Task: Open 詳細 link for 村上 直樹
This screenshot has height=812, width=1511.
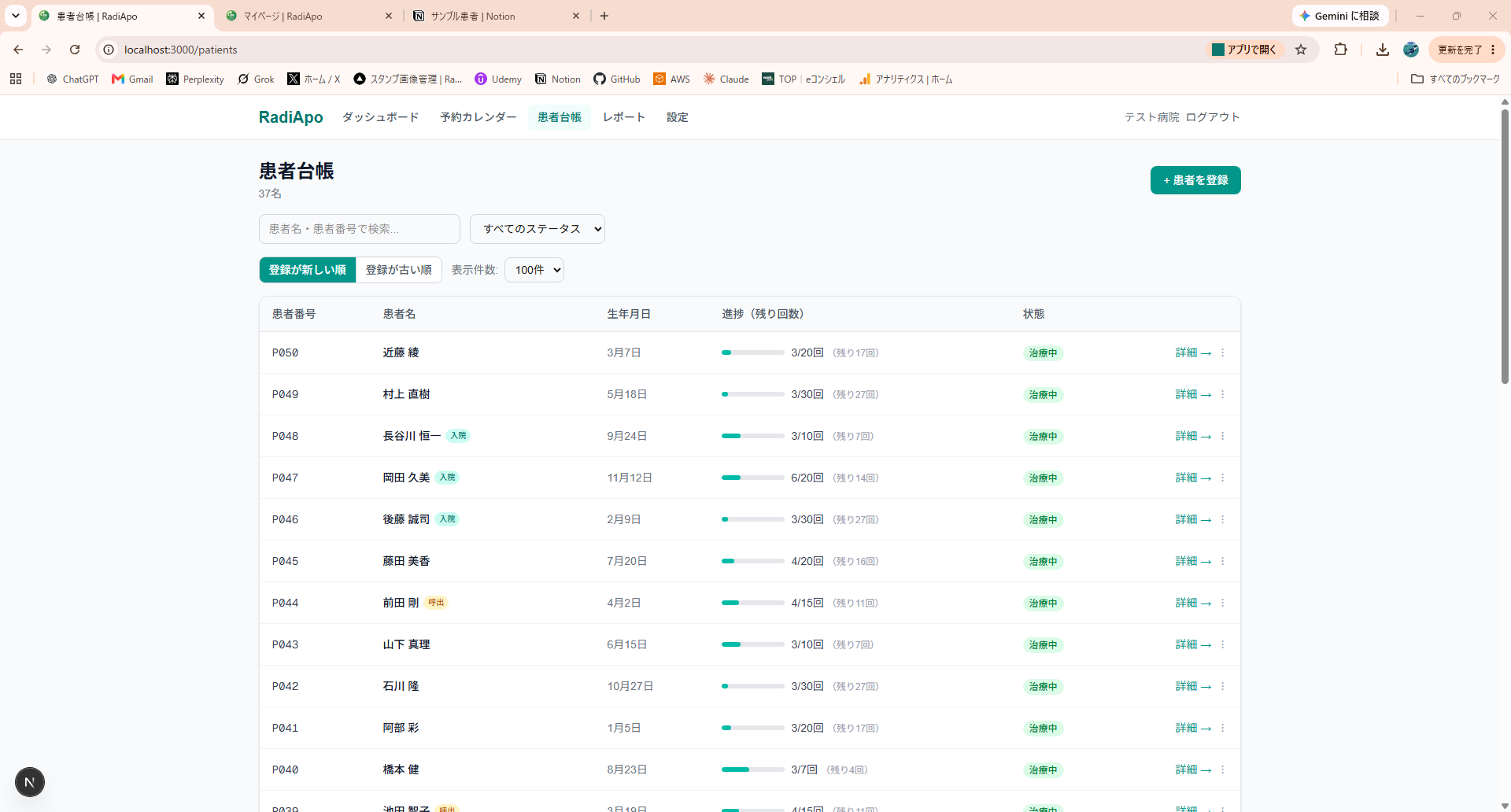Action: 1193,394
